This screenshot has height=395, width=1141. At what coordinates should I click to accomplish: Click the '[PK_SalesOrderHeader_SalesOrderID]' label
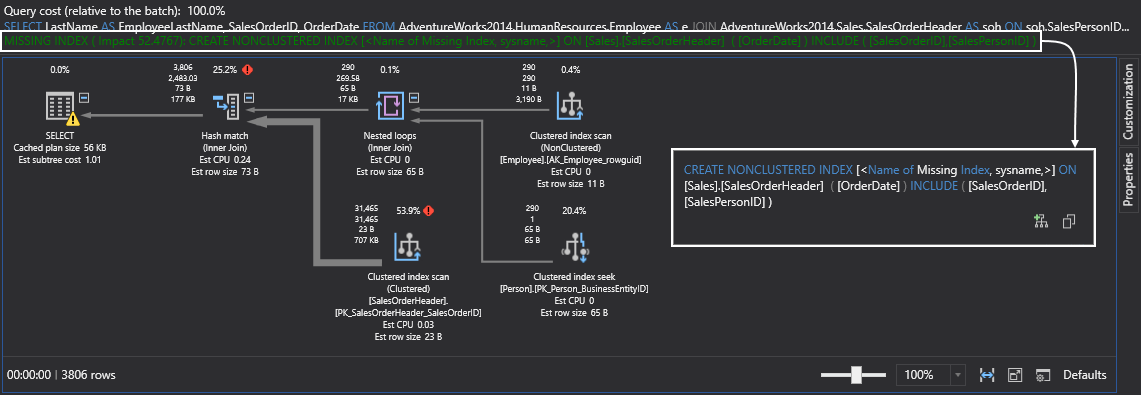pos(408,313)
